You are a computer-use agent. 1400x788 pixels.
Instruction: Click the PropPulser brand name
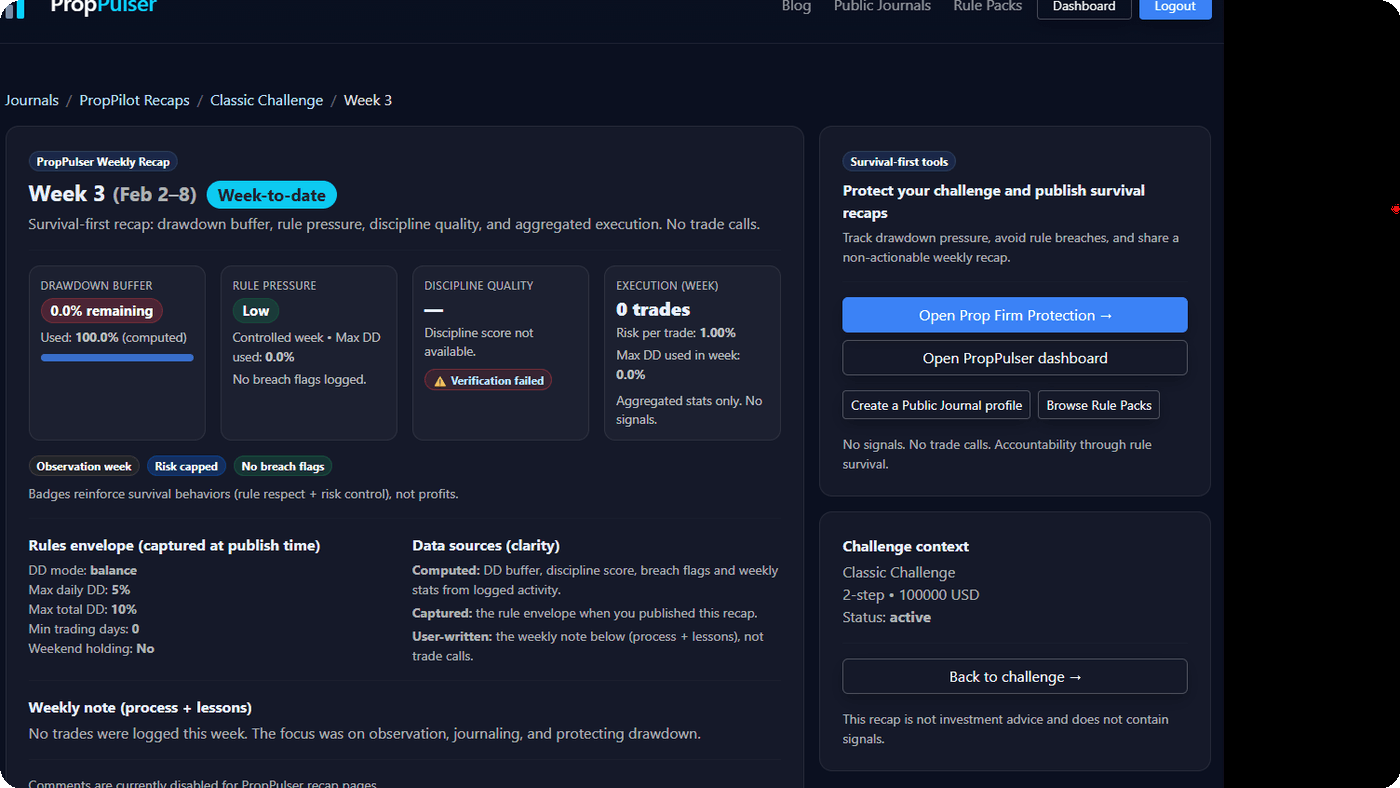click(x=104, y=7)
